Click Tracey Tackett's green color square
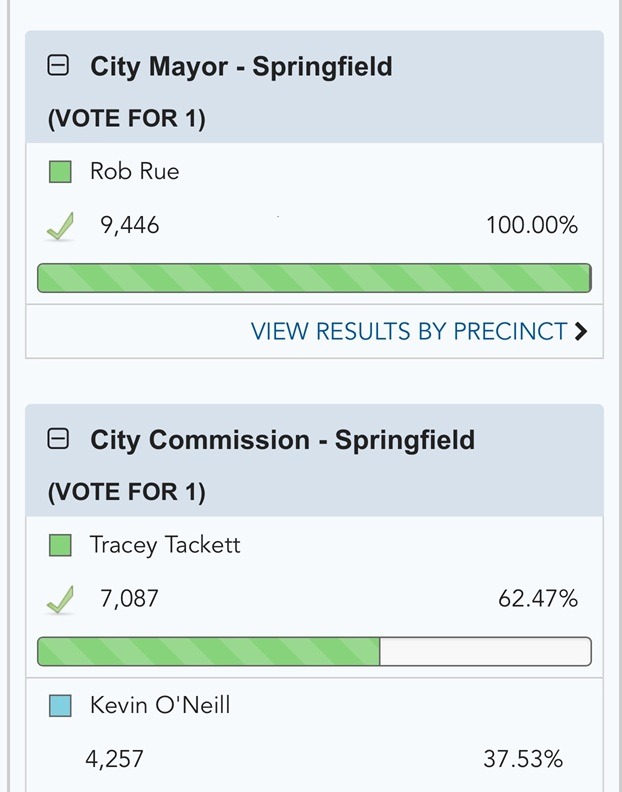622x792 pixels. 60,546
